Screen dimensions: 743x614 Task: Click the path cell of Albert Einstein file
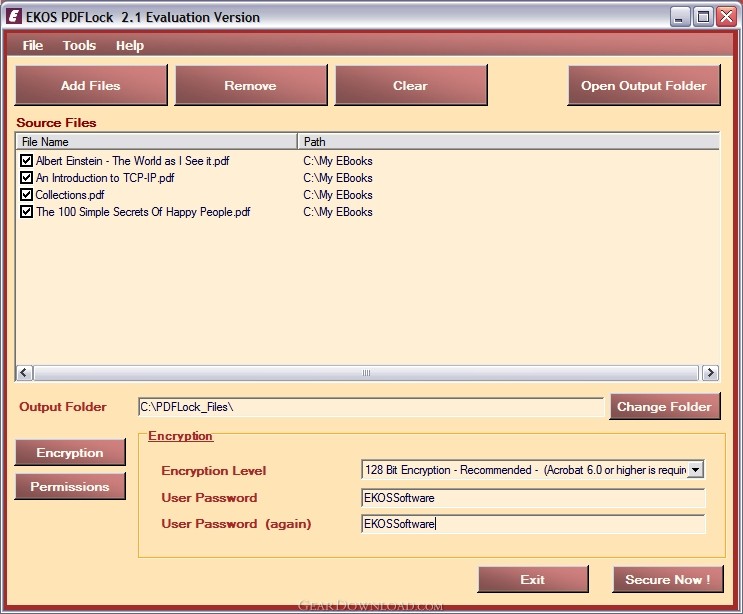tap(338, 161)
